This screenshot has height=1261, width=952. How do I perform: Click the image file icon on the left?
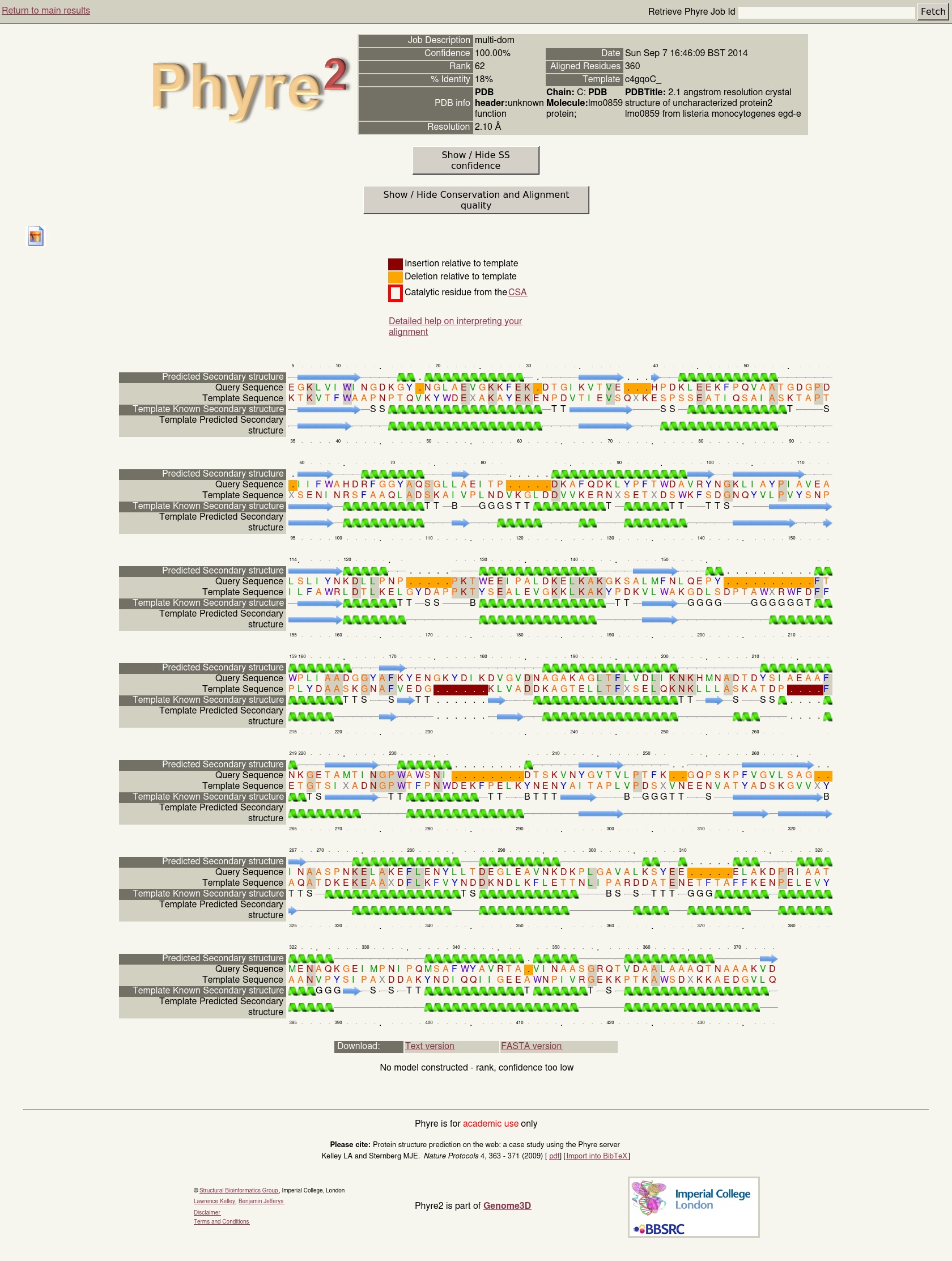[35, 236]
